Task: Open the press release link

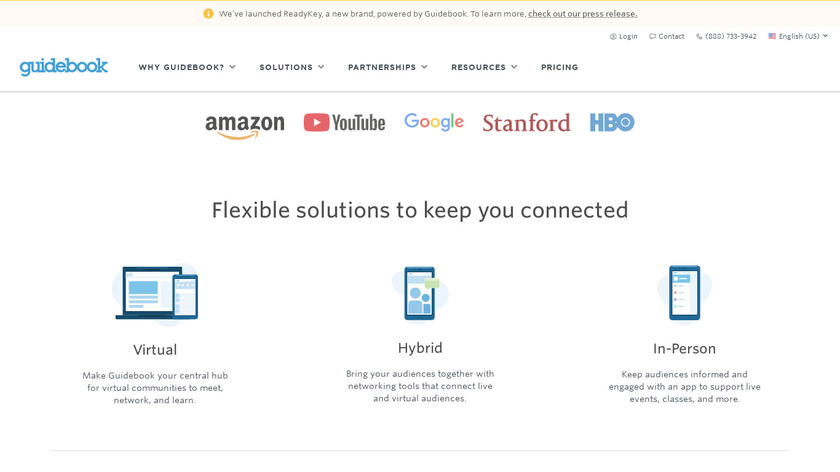Action: point(582,14)
